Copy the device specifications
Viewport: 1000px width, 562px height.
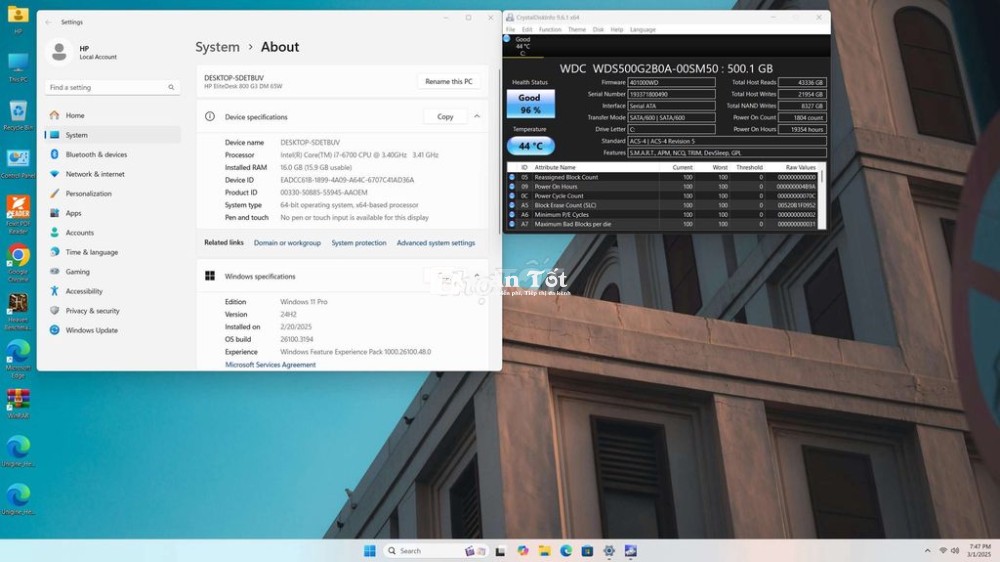[445, 117]
